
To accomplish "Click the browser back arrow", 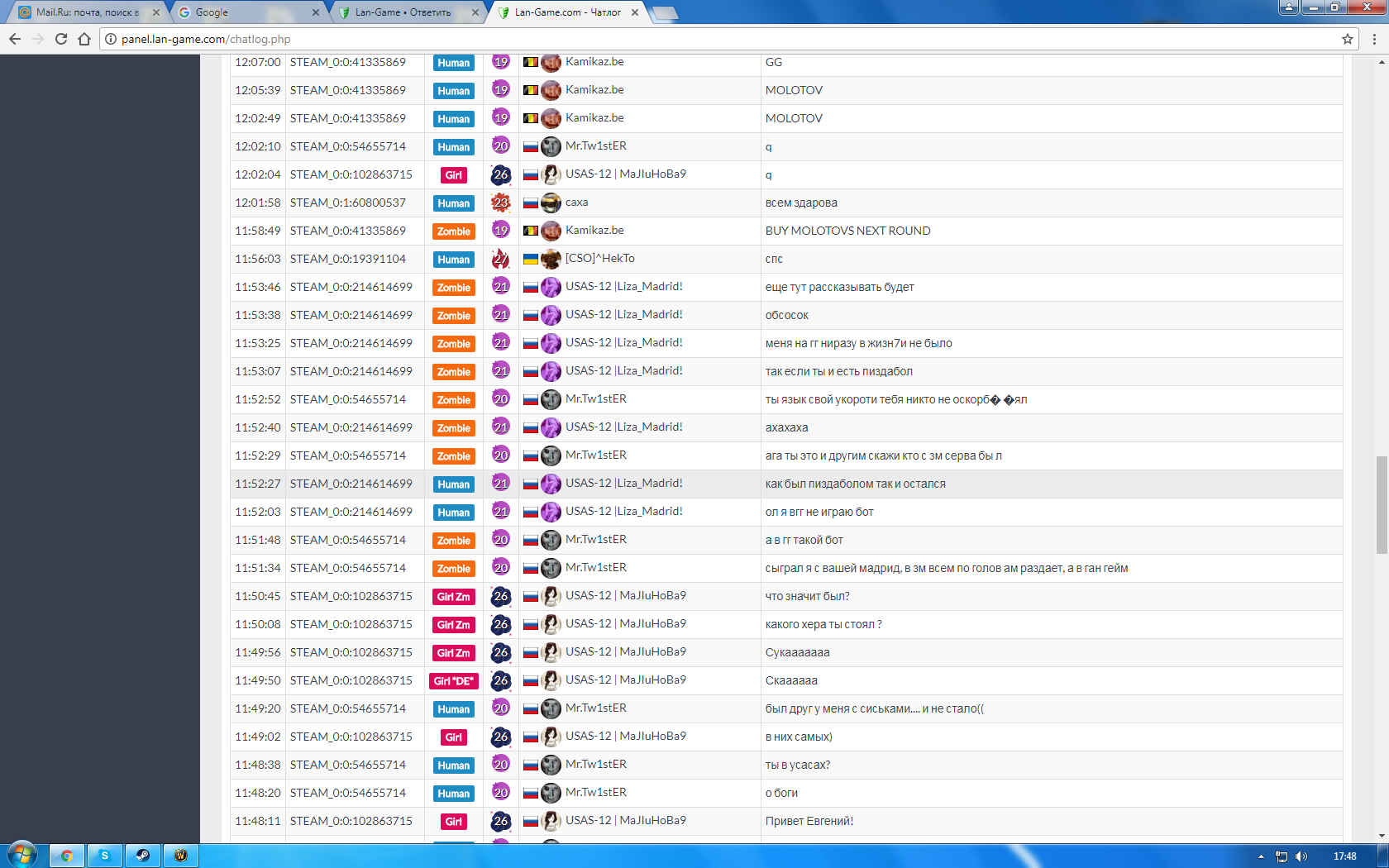I will pyautogui.click(x=15, y=39).
